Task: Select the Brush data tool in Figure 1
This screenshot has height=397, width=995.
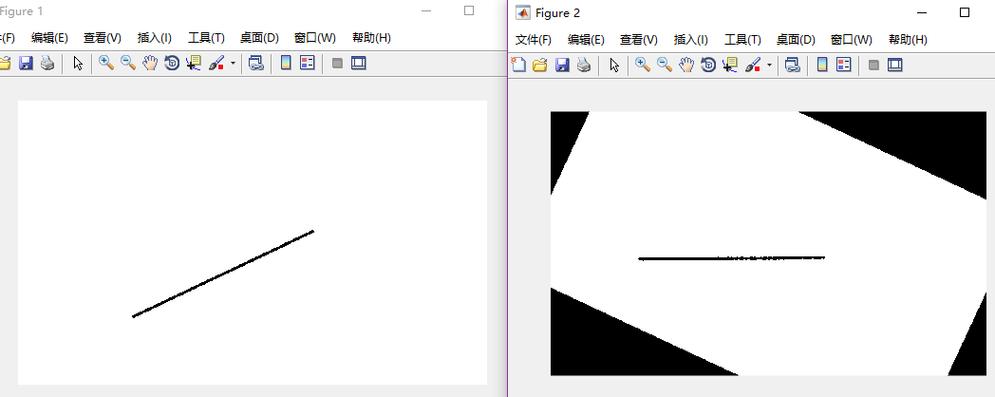Action: [216, 63]
